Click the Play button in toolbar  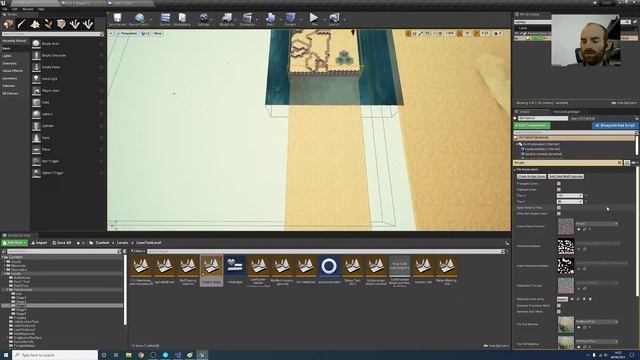(314, 19)
